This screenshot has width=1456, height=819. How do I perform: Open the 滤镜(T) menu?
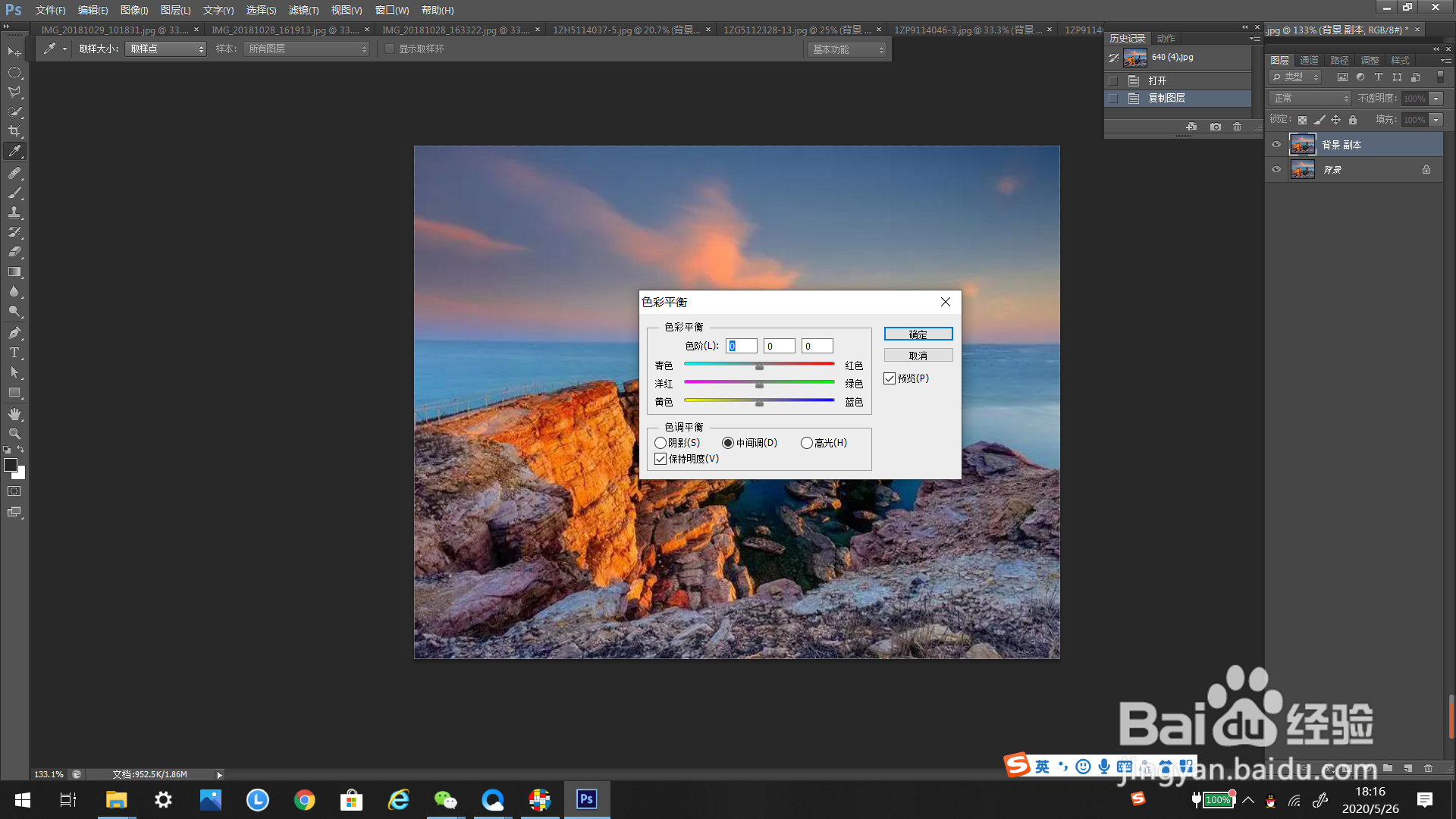pyautogui.click(x=303, y=10)
